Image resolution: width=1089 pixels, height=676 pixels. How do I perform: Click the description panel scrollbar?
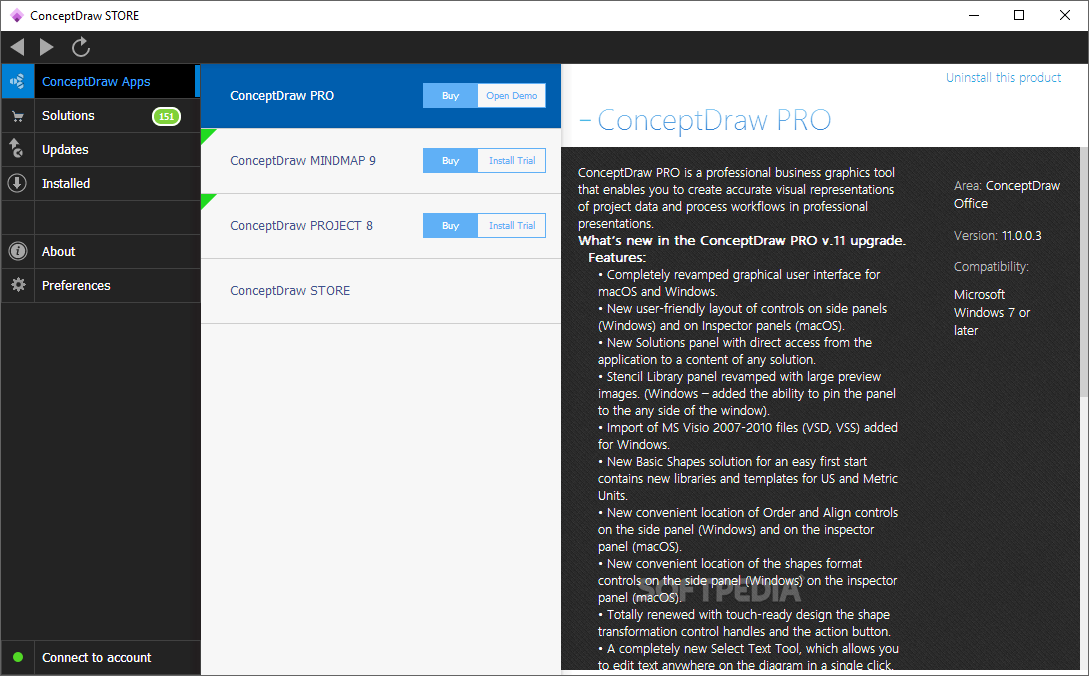pos(1084,271)
